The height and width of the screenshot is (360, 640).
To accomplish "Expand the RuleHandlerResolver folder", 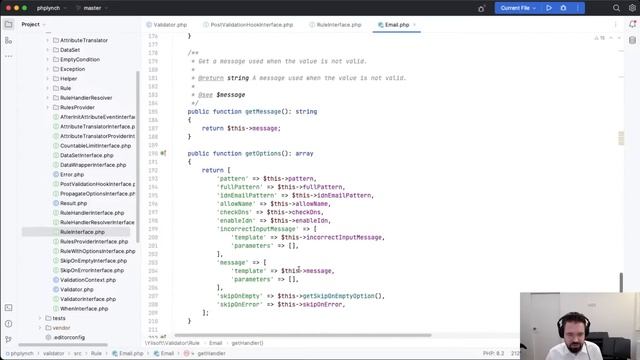I will 47,98.
